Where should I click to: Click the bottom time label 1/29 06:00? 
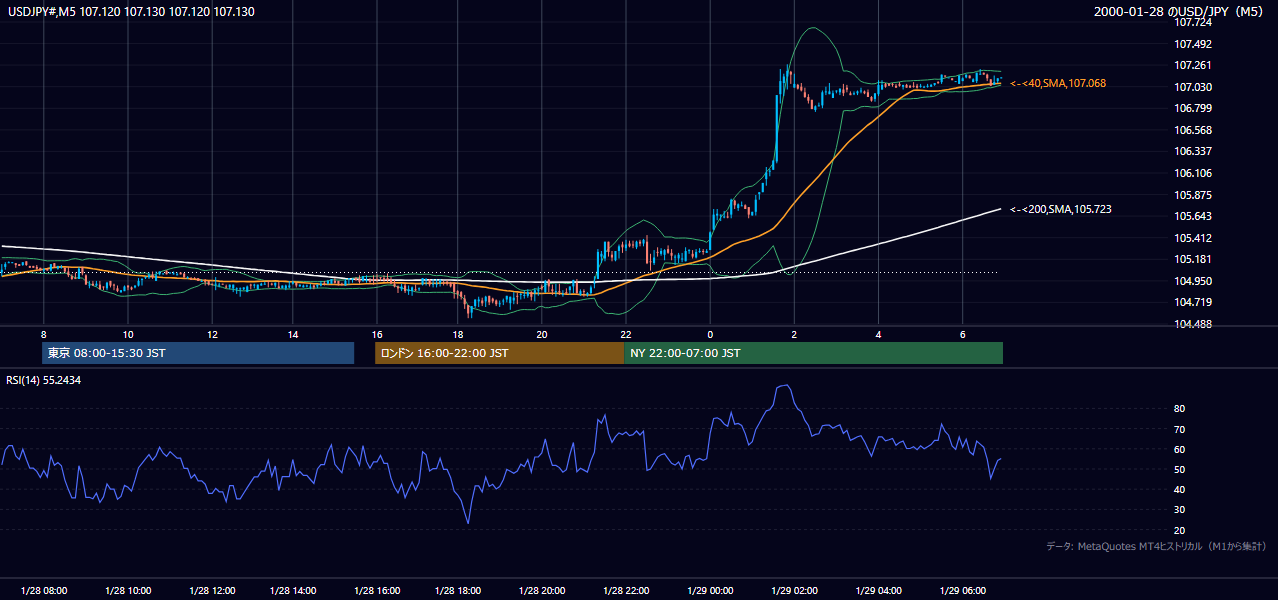coord(962,591)
